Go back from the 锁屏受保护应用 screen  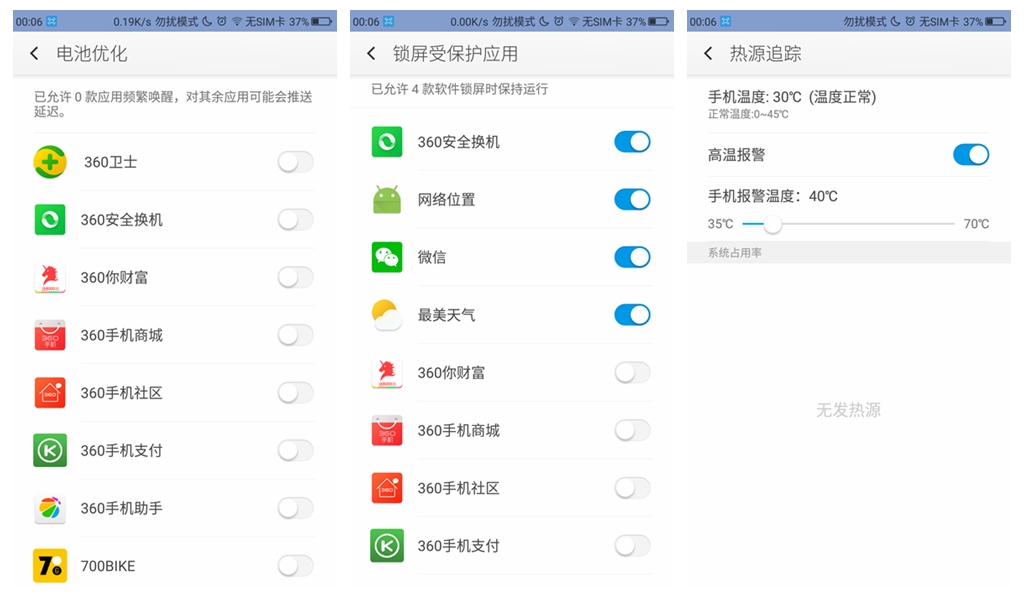click(372, 54)
